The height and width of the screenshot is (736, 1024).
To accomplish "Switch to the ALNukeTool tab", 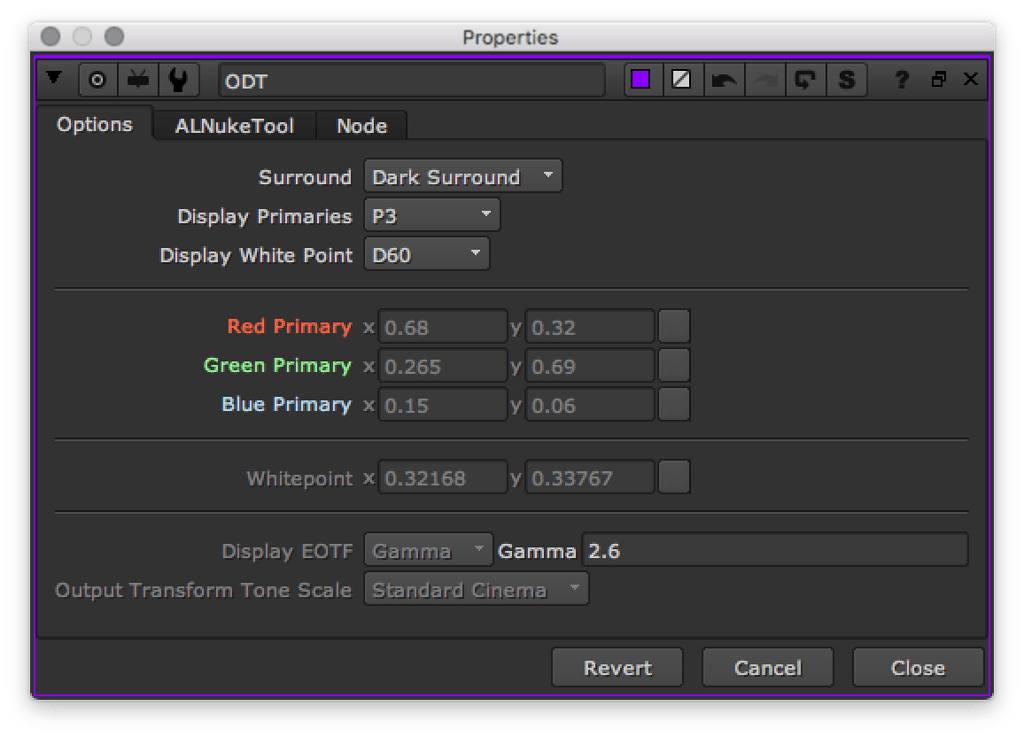I will tap(234, 125).
